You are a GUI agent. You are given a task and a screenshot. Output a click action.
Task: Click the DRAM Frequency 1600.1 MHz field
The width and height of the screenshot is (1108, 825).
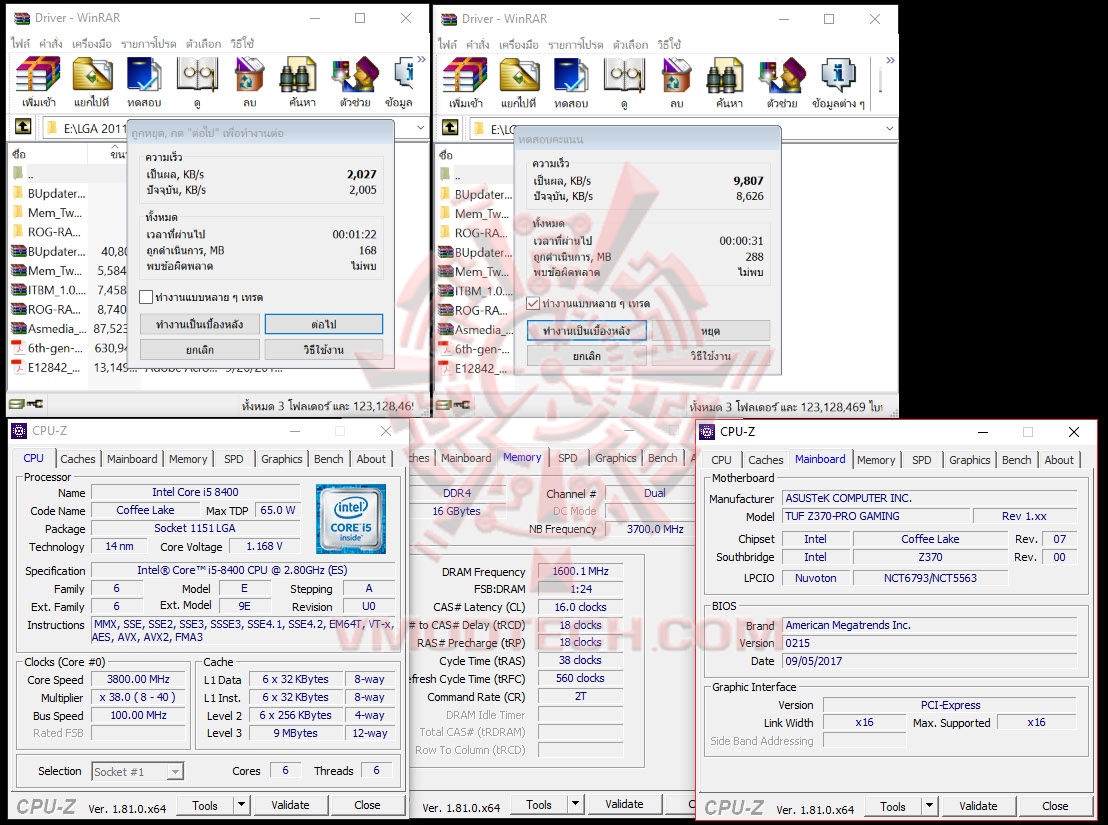(580, 571)
